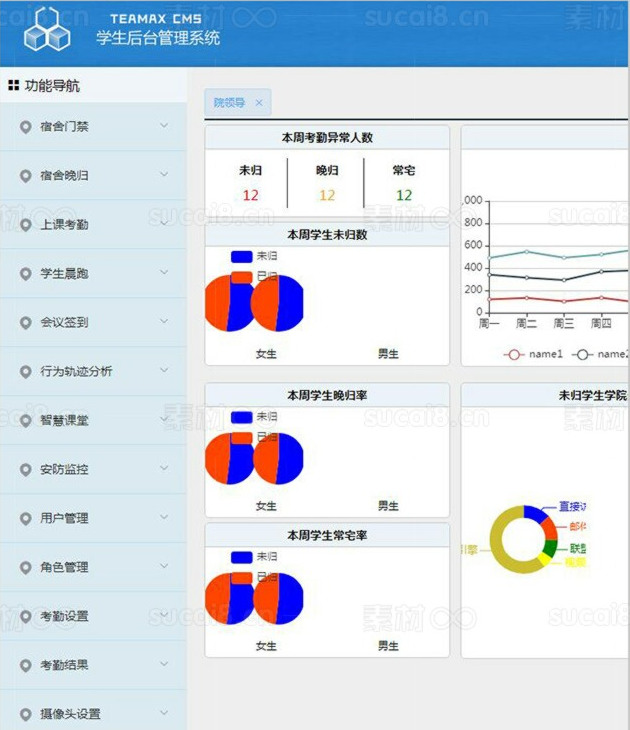This screenshot has height=730, width=630.
Task: Click the TEAMAX CMS cube logo
Action: tap(47, 29)
